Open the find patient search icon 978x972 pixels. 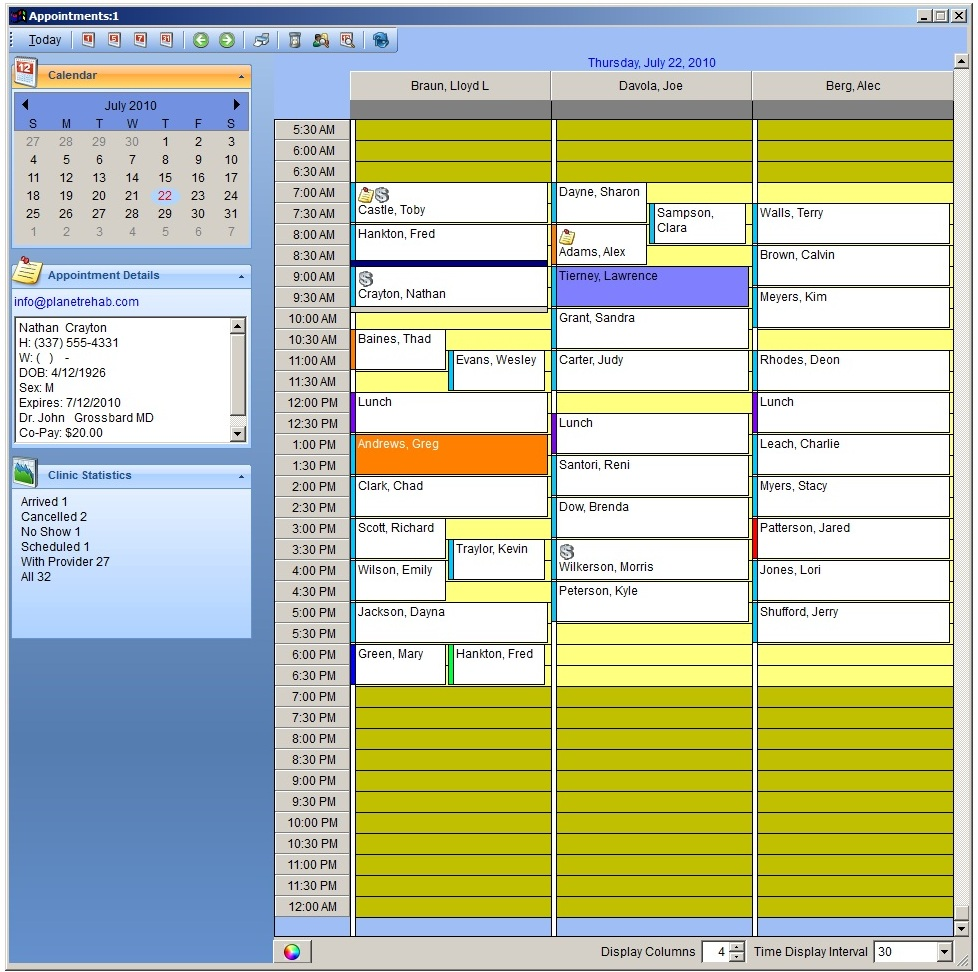coord(320,40)
